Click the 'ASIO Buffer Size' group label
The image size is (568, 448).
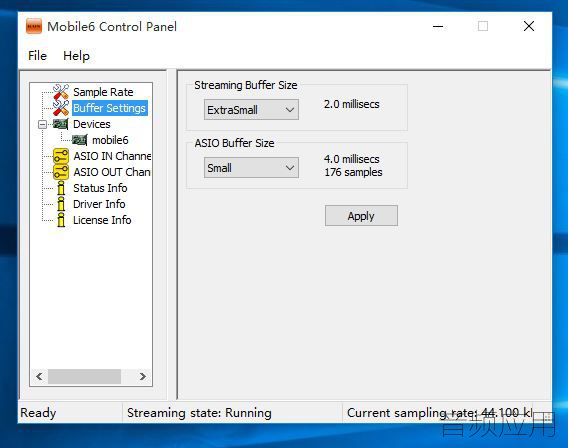click(x=234, y=143)
